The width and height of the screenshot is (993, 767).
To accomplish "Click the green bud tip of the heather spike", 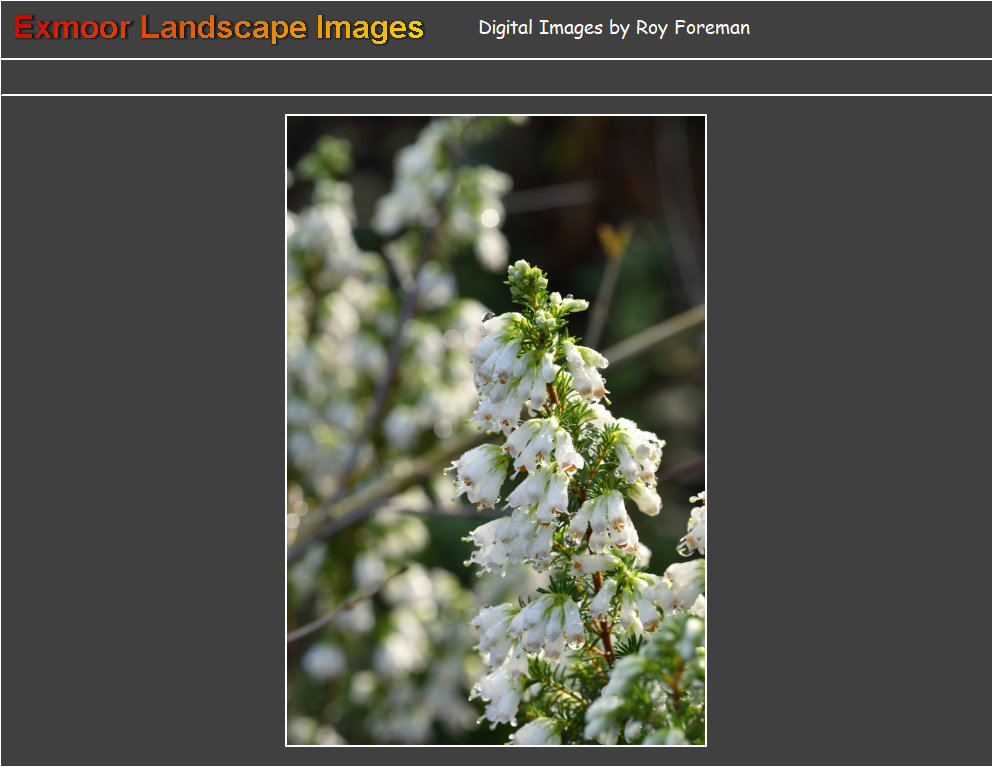I will pyautogui.click(x=526, y=280).
